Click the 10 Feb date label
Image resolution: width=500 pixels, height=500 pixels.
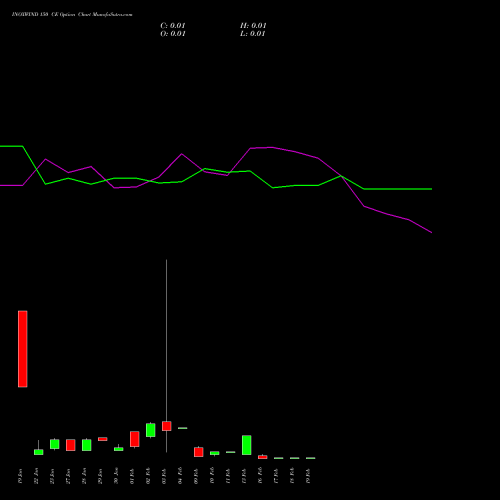[212, 476]
